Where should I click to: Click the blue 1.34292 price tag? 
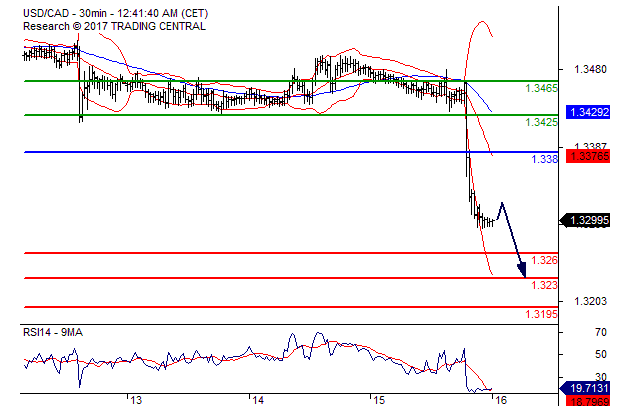(x=588, y=112)
